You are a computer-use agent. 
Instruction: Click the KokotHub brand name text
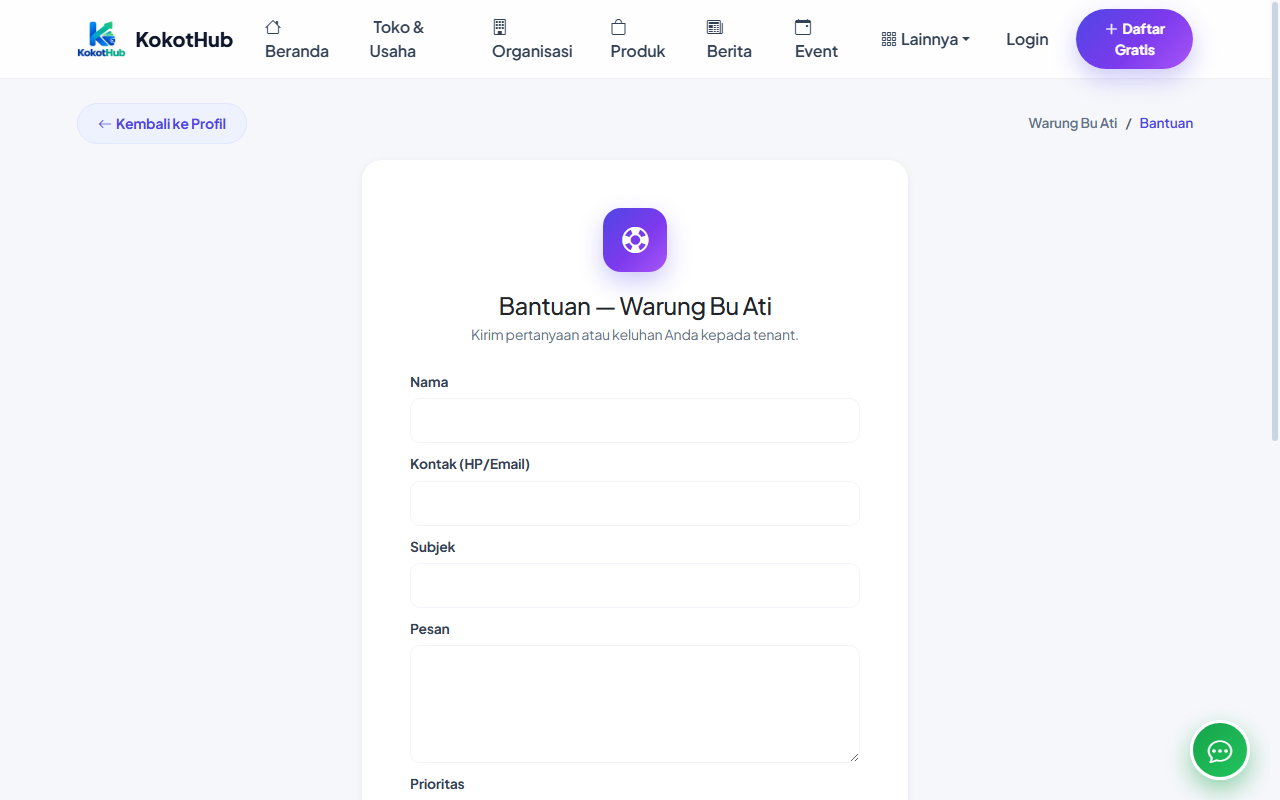pos(184,40)
